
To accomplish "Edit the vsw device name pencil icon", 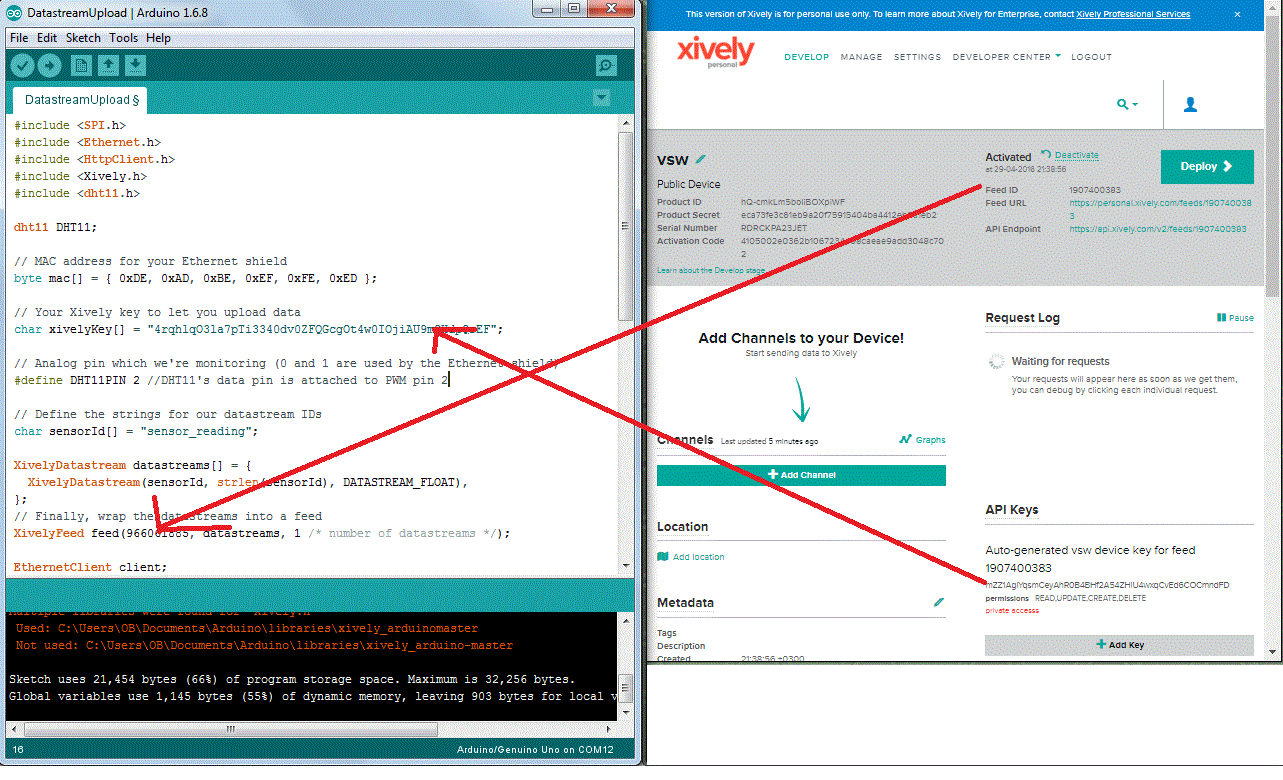I will click(x=701, y=159).
